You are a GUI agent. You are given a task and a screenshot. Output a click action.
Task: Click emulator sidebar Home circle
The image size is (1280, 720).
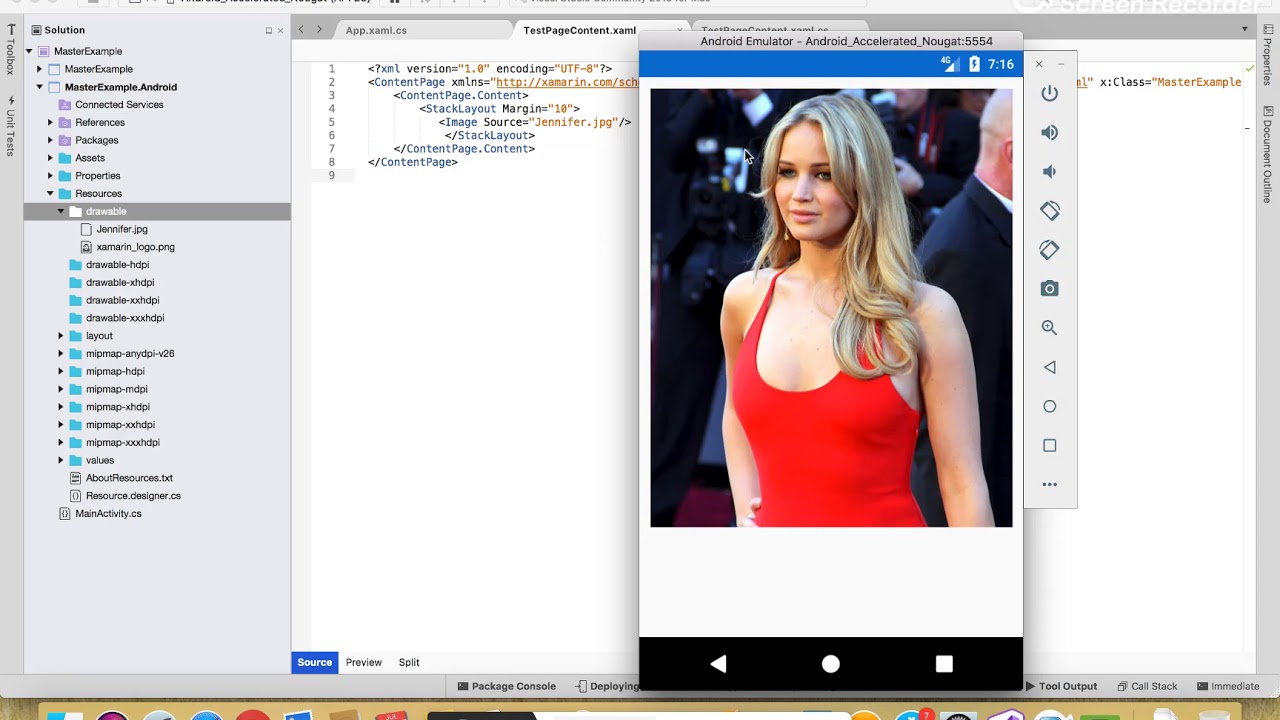point(1049,406)
